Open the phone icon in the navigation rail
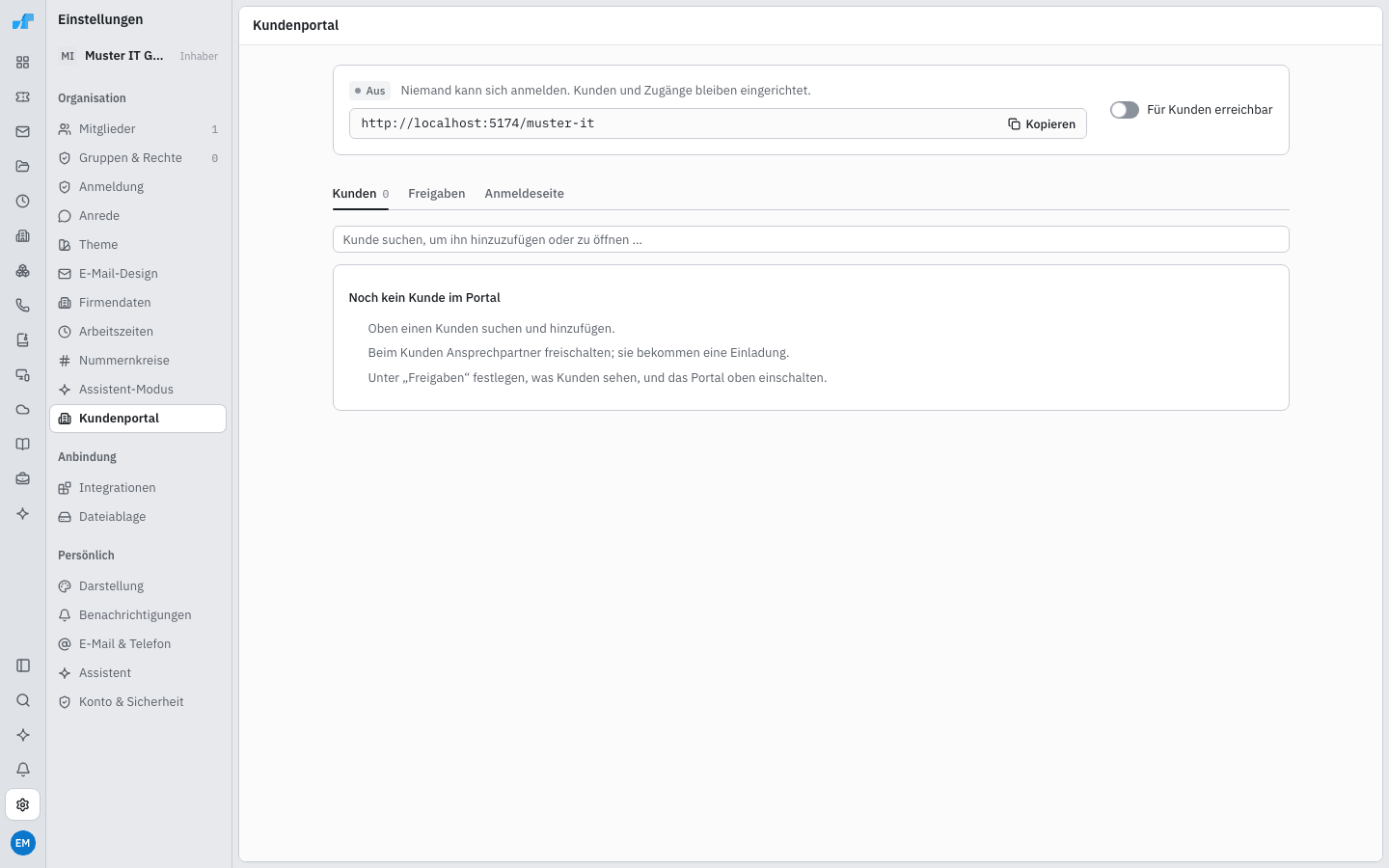The image size is (1389, 868). pyautogui.click(x=23, y=306)
